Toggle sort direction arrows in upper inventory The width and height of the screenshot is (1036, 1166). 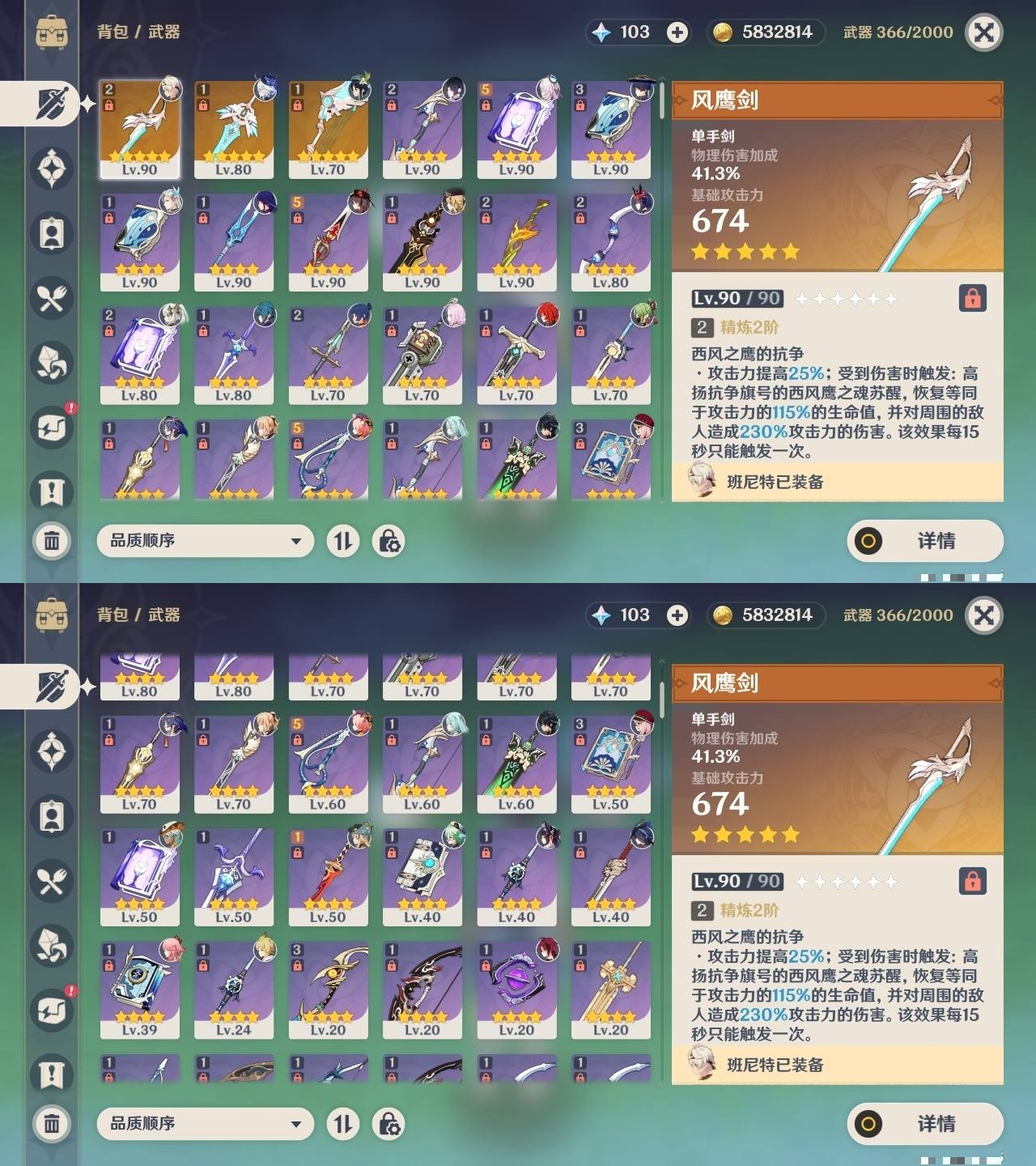343,541
